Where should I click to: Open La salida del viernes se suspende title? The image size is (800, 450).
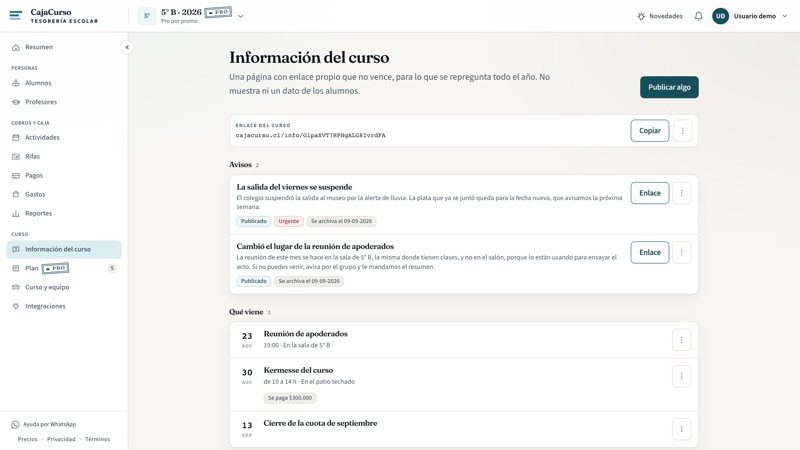click(294, 187)
